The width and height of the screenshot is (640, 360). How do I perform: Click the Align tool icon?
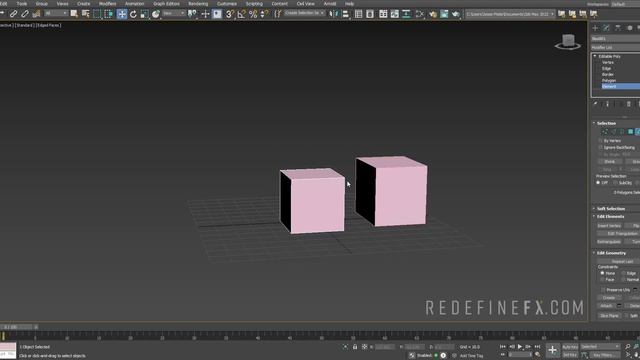[346, 14]
